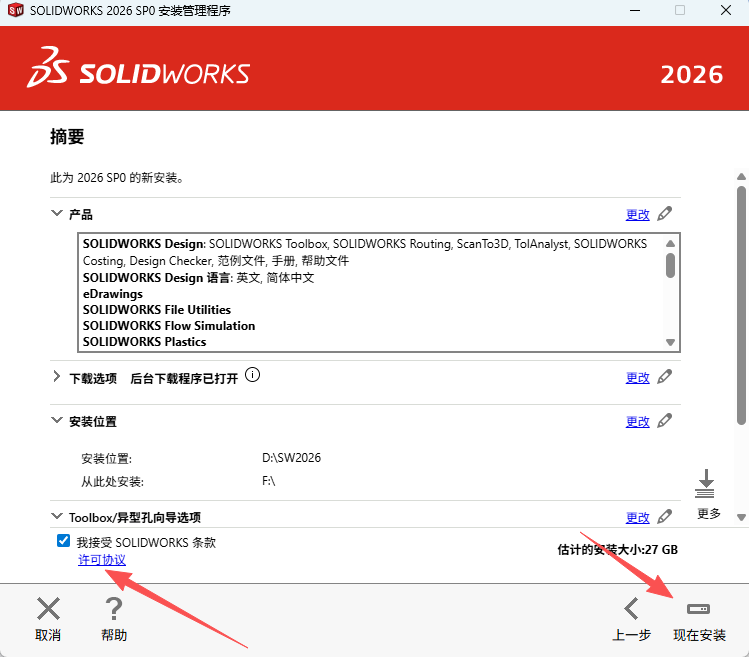This screenshot has width=749, height=657.
Task: Click the SOLIDWORKS Design 语言 line
Action: (x=198, y=278)
